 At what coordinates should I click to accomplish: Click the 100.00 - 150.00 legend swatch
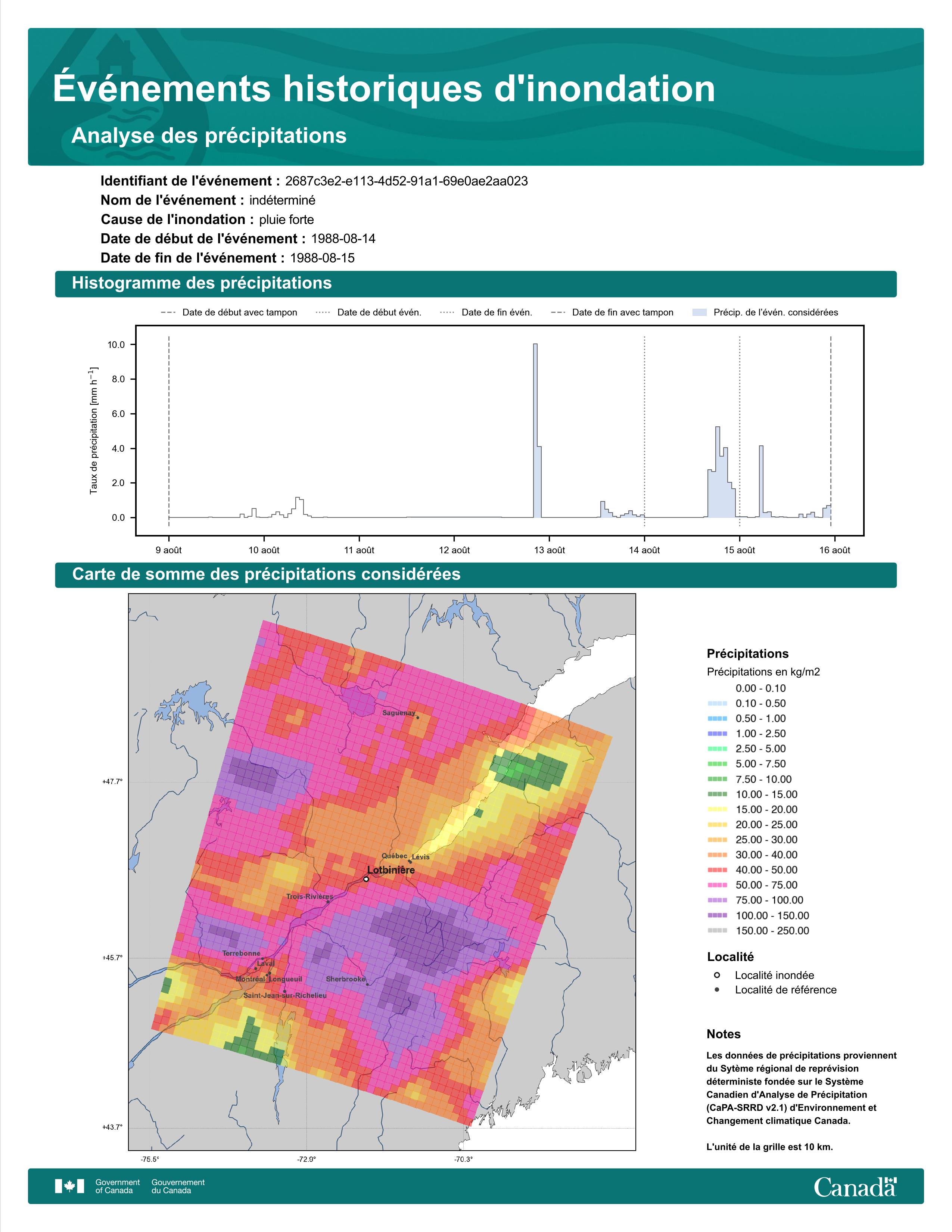[x=717, y=915]
